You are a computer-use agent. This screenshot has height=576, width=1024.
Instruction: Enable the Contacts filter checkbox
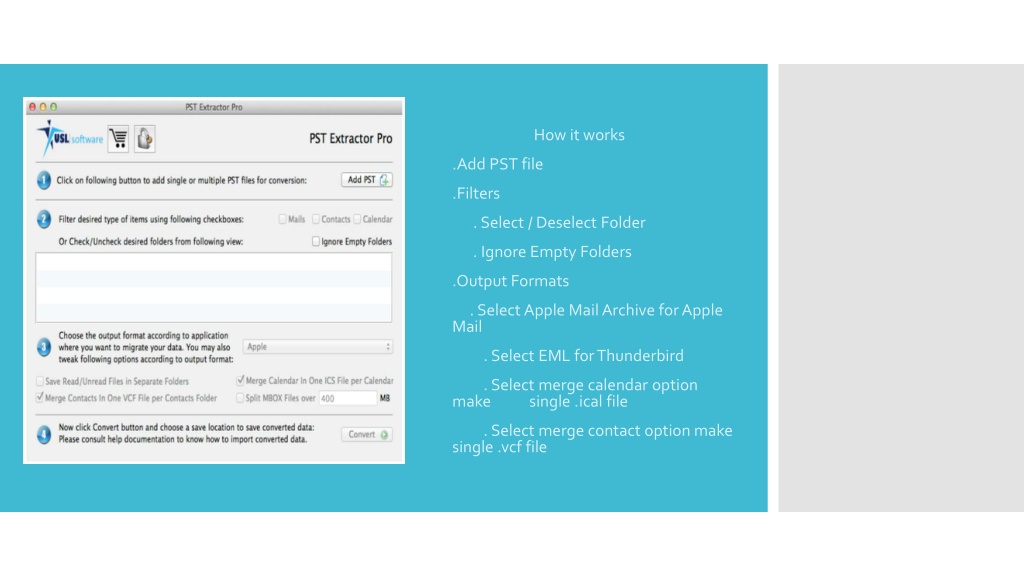316,219
